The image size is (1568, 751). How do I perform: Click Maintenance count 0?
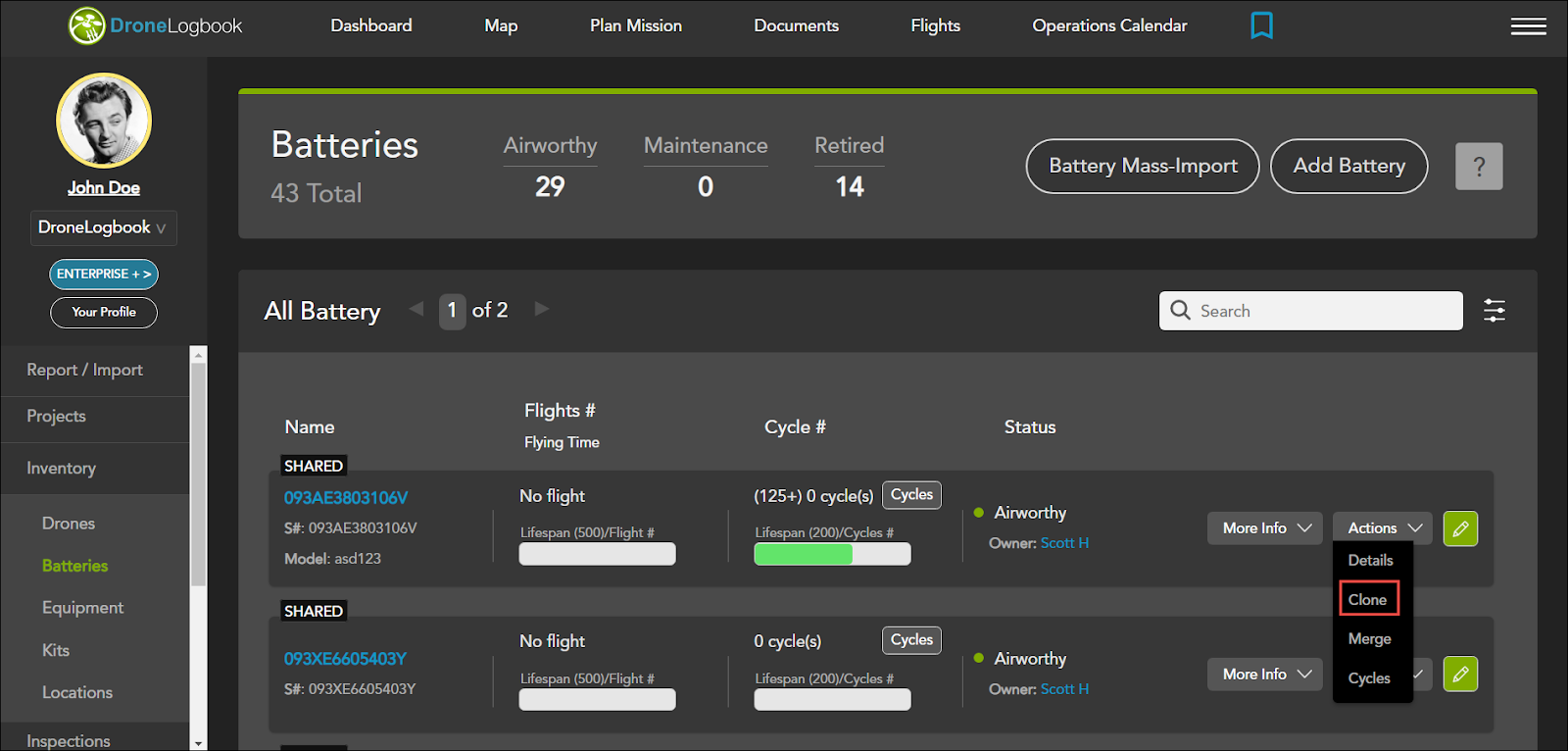706,186
